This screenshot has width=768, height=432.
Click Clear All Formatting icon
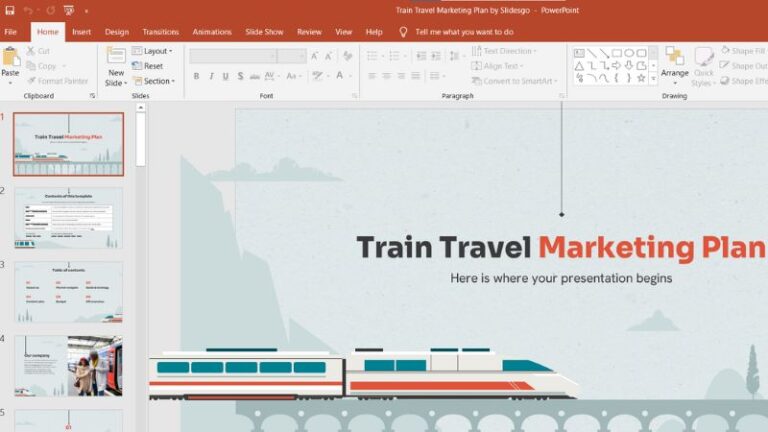[348, 56]
